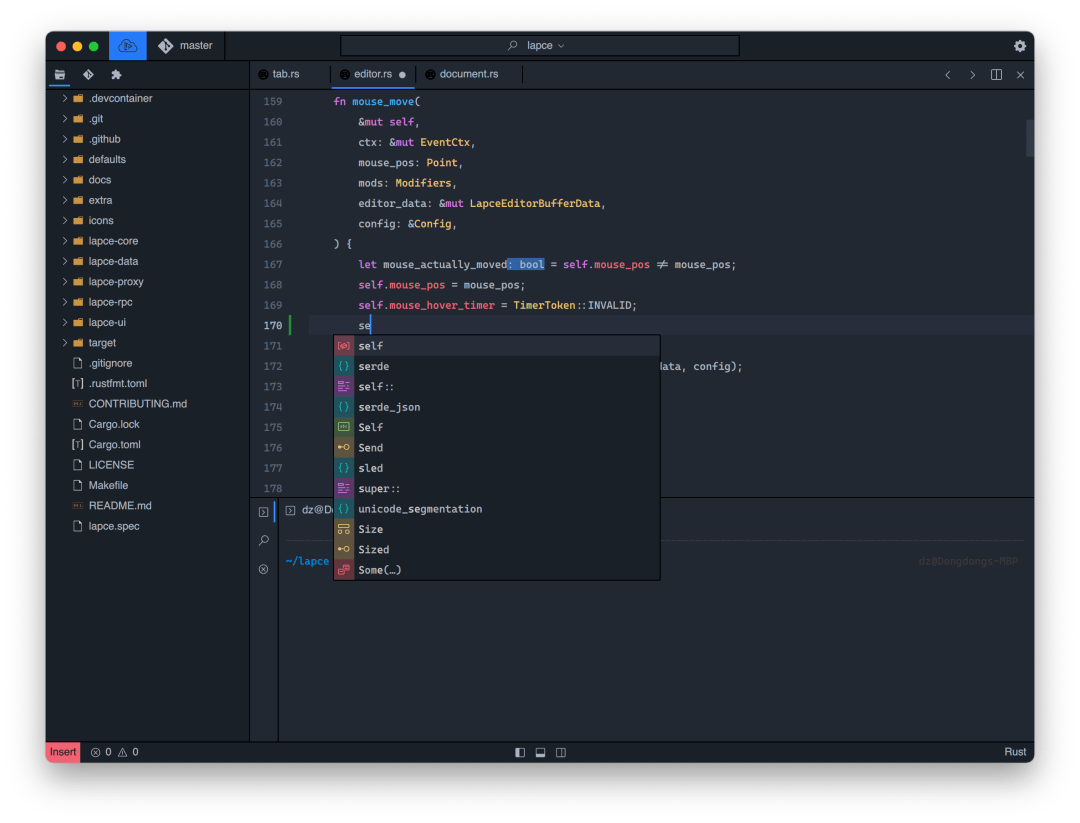This screenshot has height=823, width=1080.
Task: Select the Sized trait completion
Action: [497, 550]
